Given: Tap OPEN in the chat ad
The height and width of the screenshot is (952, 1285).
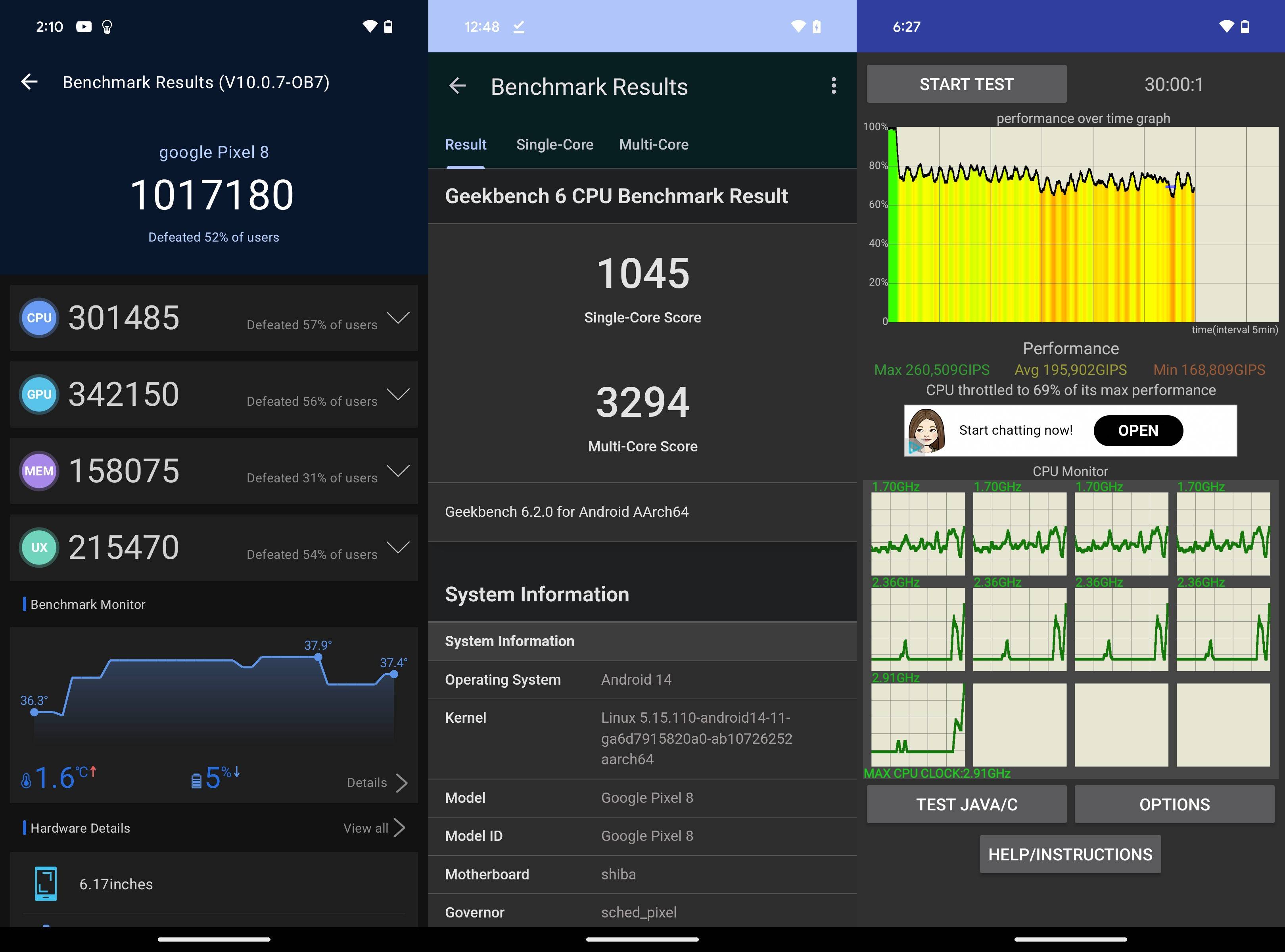Looking at the screenshot, I should coord(1138,430).
